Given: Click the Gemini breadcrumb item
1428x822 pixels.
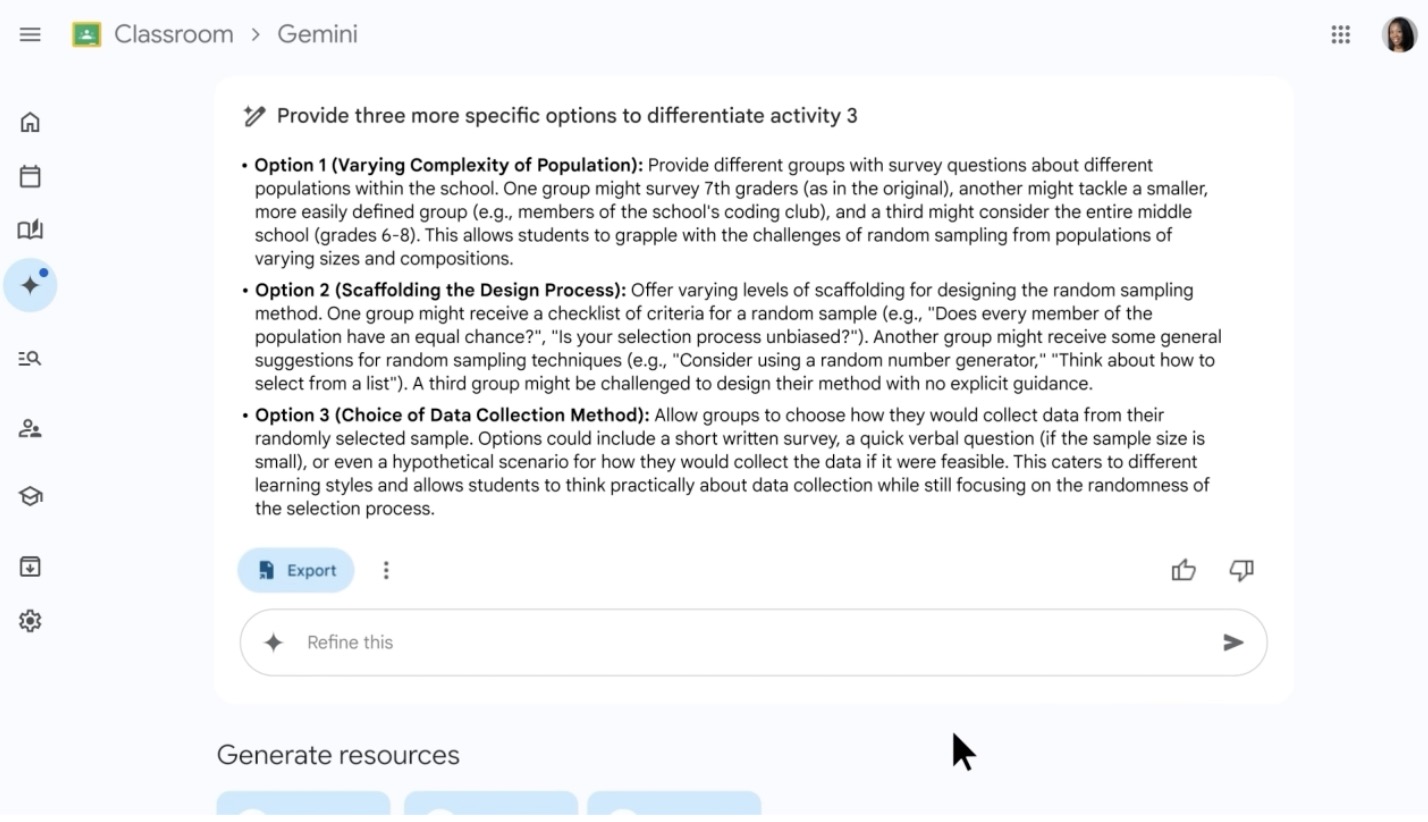Looking at the screenshot, I should point(317,35).
